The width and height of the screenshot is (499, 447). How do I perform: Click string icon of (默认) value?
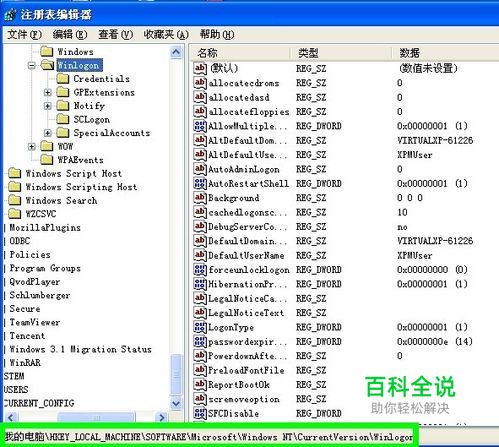200,68
